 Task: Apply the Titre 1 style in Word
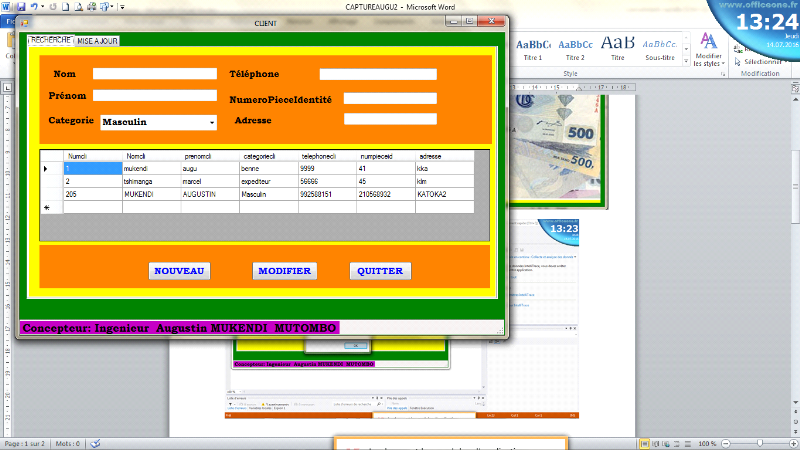pyautogui.click(x=533, y=49)
